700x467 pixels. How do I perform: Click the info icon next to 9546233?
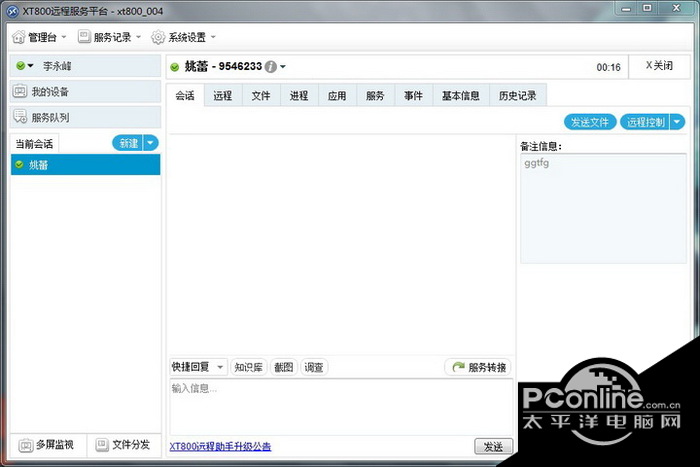(270, 67)
